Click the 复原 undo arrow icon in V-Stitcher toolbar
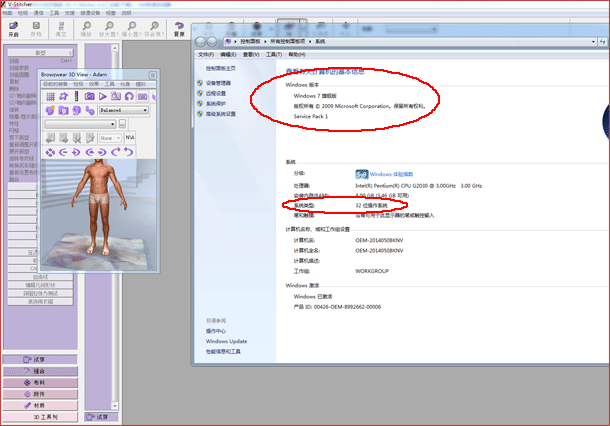Image resolution: width=610 pixels, height=426 pixels. click(x=179, y=26)
